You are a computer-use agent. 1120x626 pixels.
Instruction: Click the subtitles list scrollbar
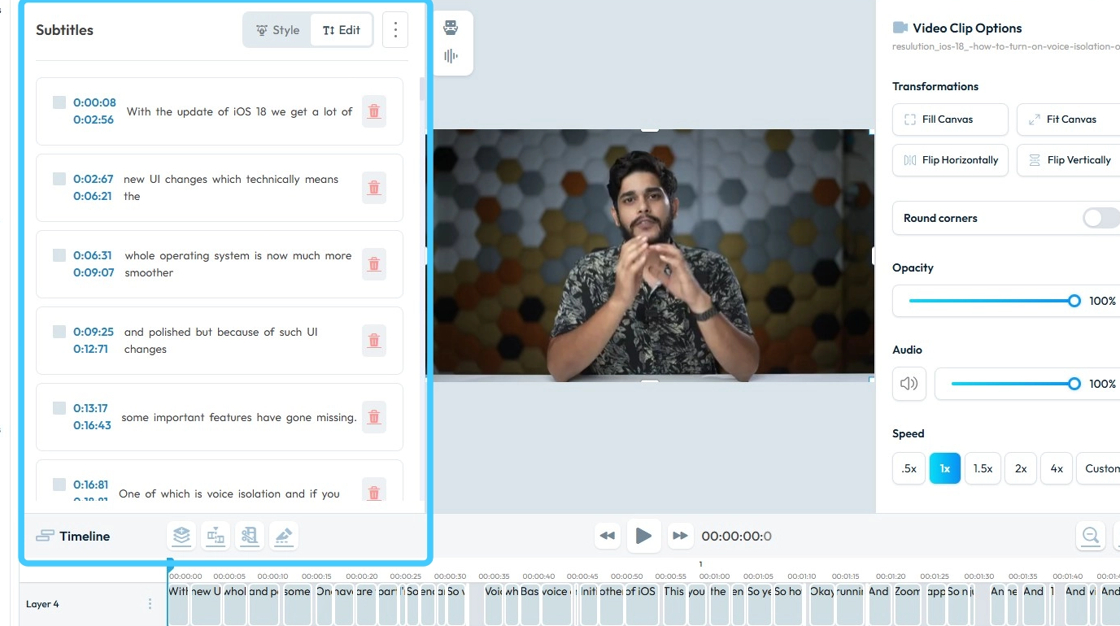click(x=422, y=89)
